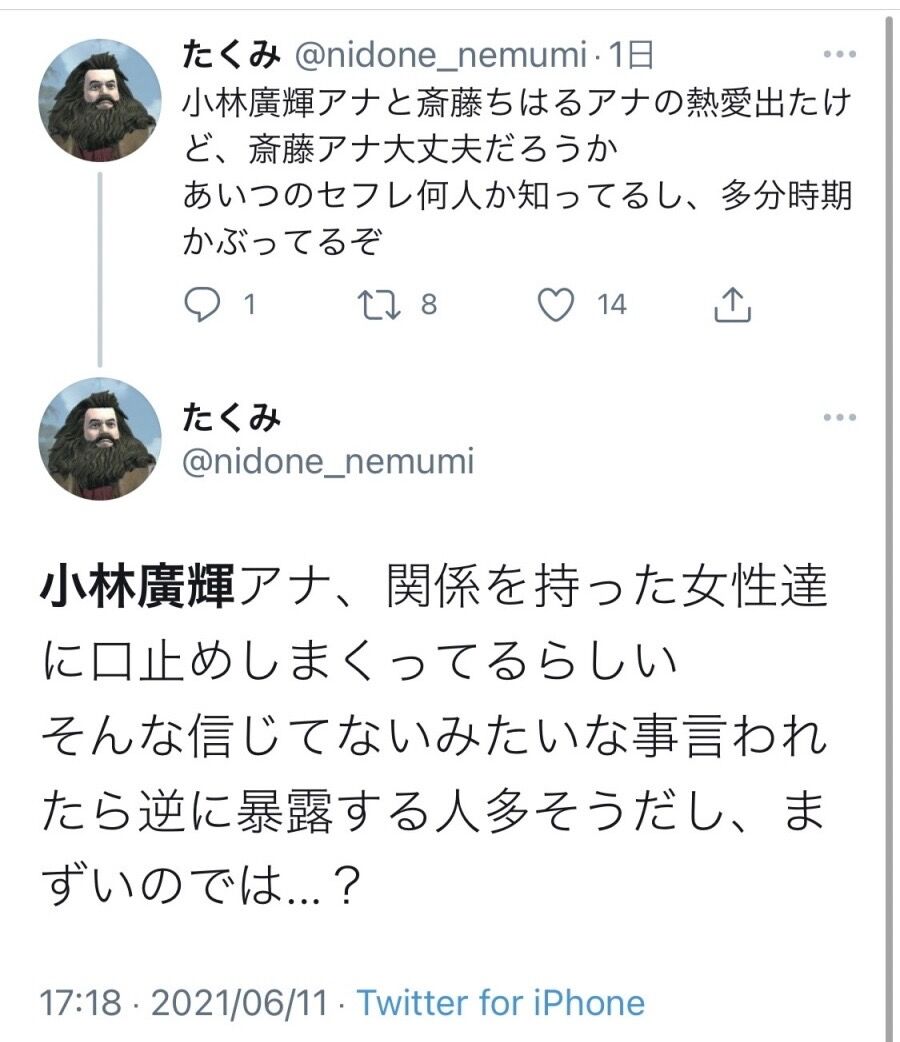Image resolution: width=900 pixels, height=1042 pixels.
Task: Click the @nidone_nemumi handle in the first tweet
Action: (438, 56)
